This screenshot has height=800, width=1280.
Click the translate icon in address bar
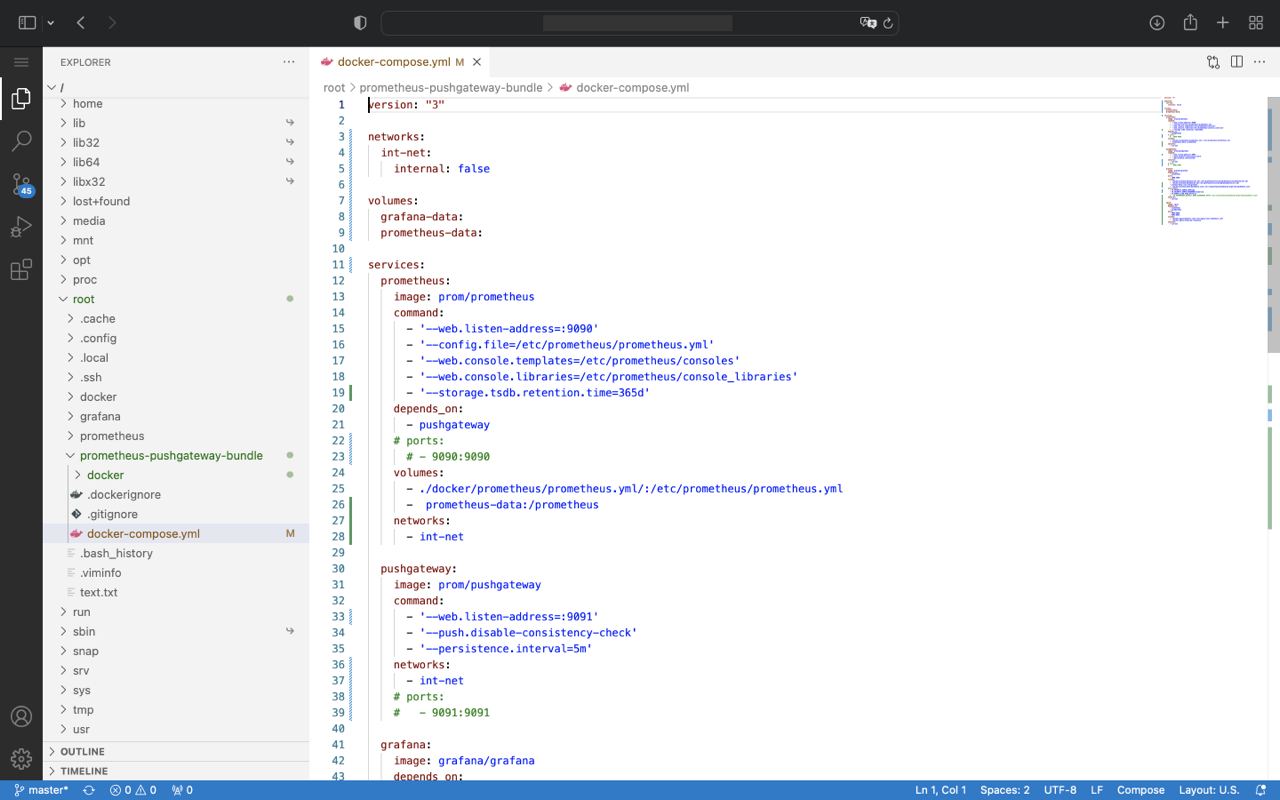tap(867, 22)
